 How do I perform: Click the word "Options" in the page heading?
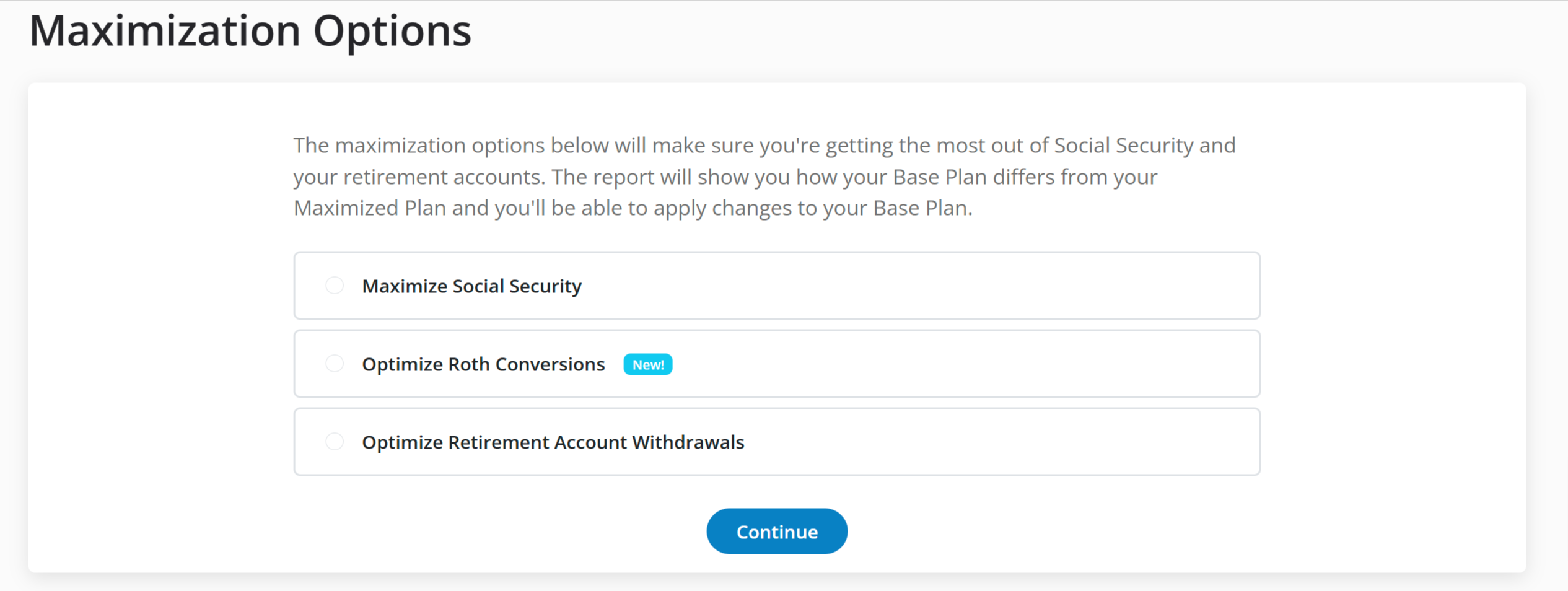[392, 31]
